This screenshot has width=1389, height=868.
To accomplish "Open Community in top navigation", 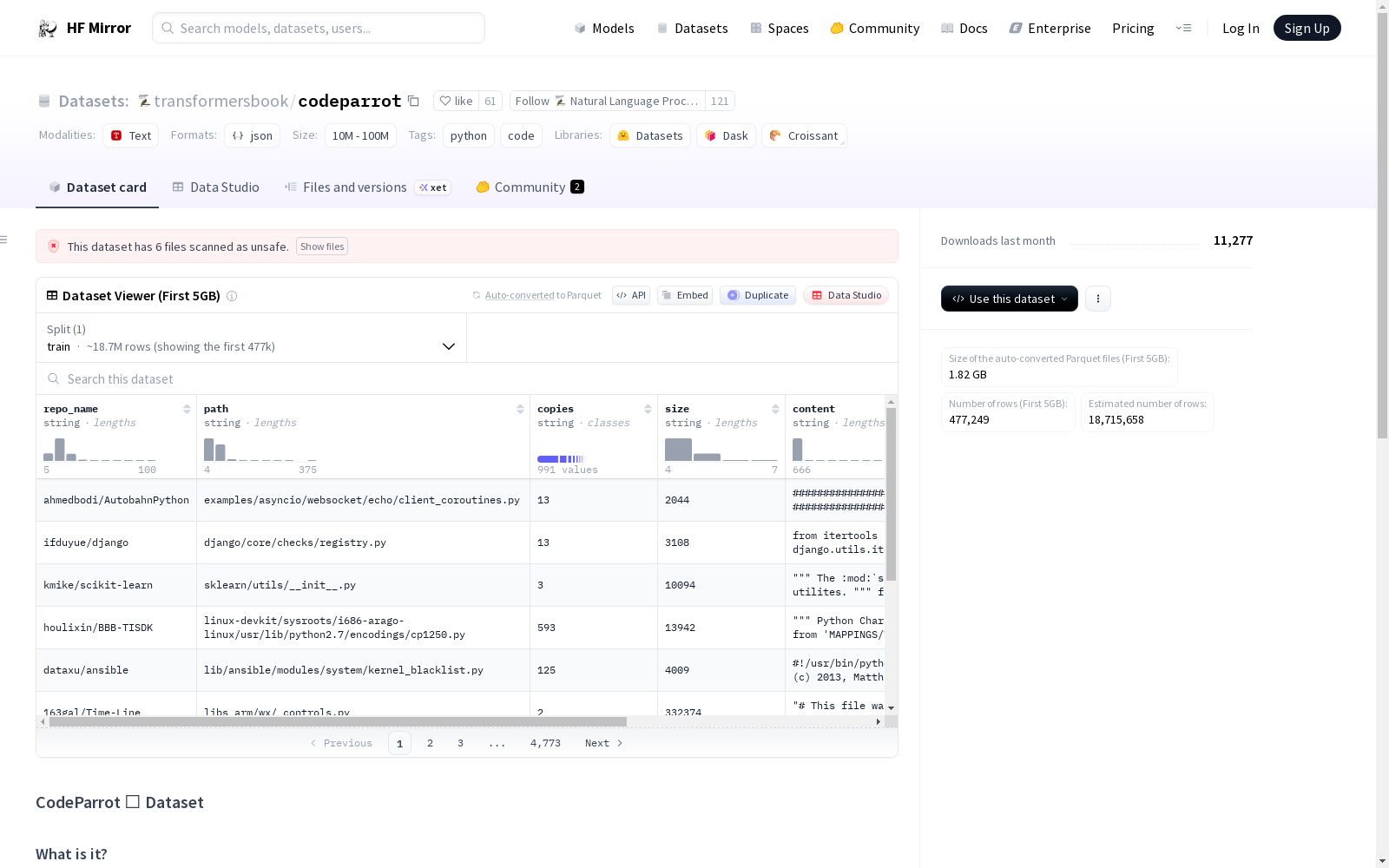I will click(x=875, y=29).
